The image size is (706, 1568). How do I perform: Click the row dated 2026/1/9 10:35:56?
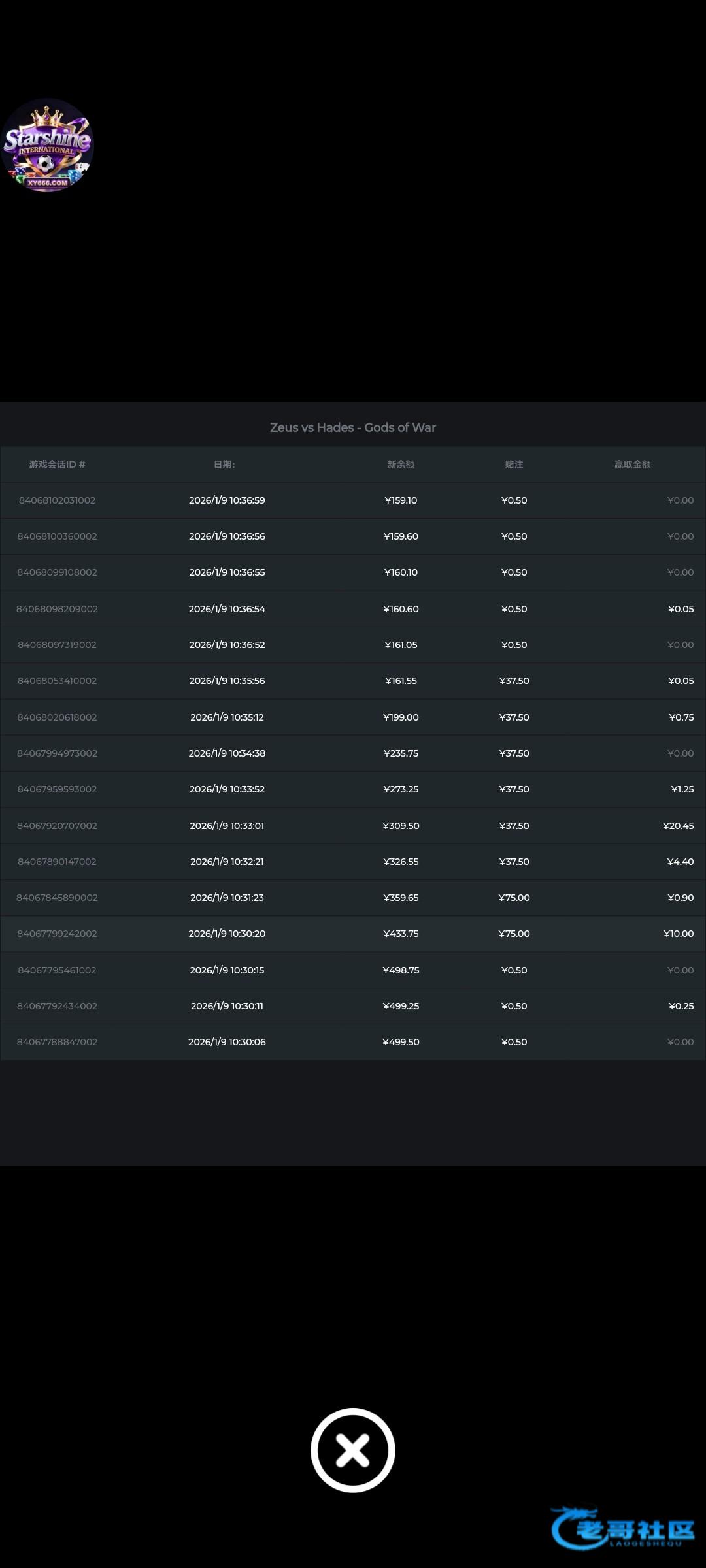click(x=227, y=681)
